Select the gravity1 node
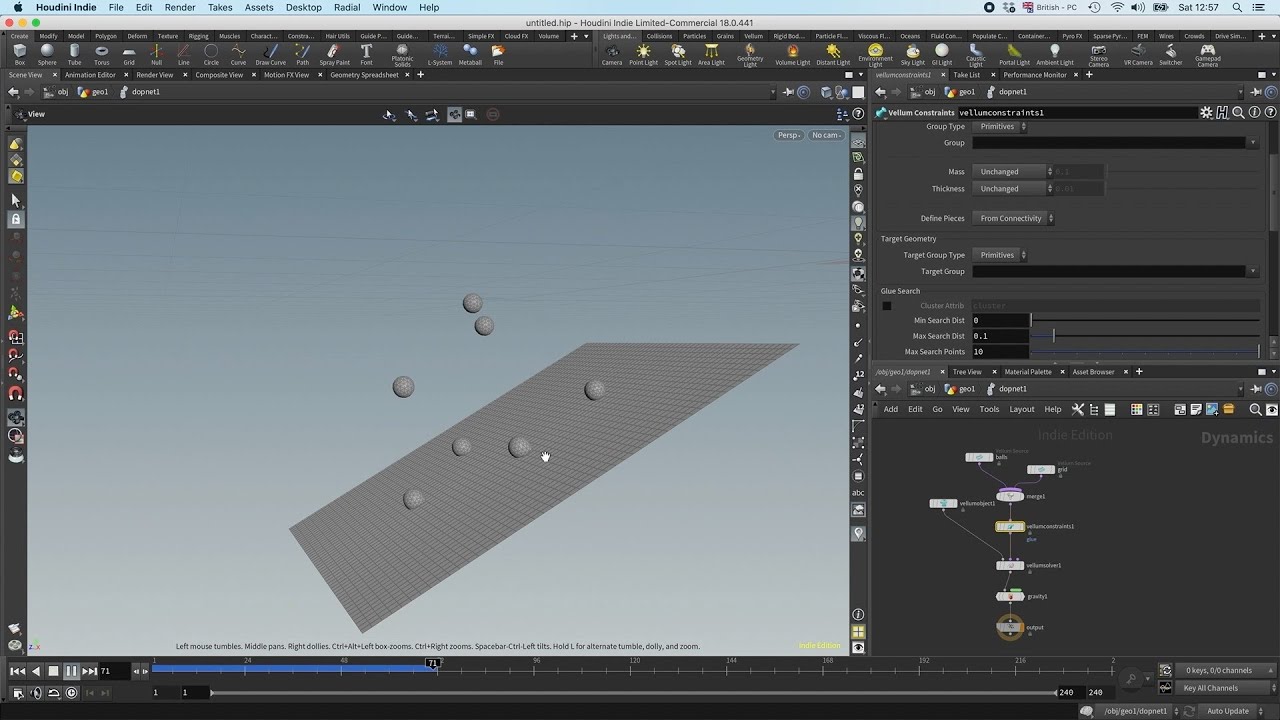 (x=1010, y=596)
